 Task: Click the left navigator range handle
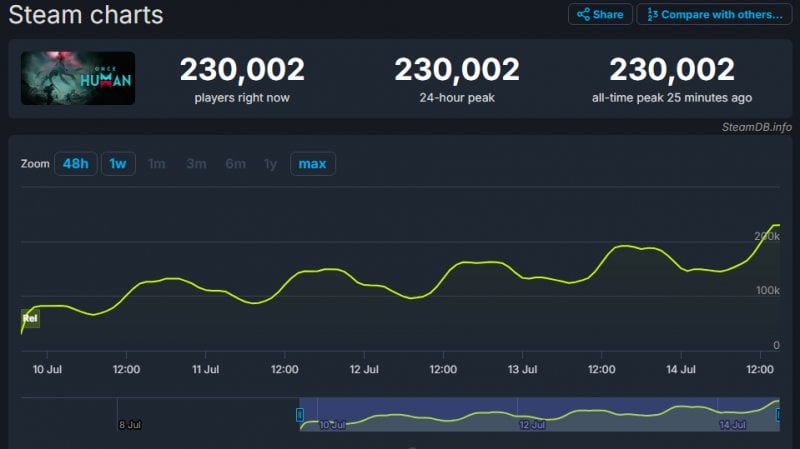click(x=300, y=414)
